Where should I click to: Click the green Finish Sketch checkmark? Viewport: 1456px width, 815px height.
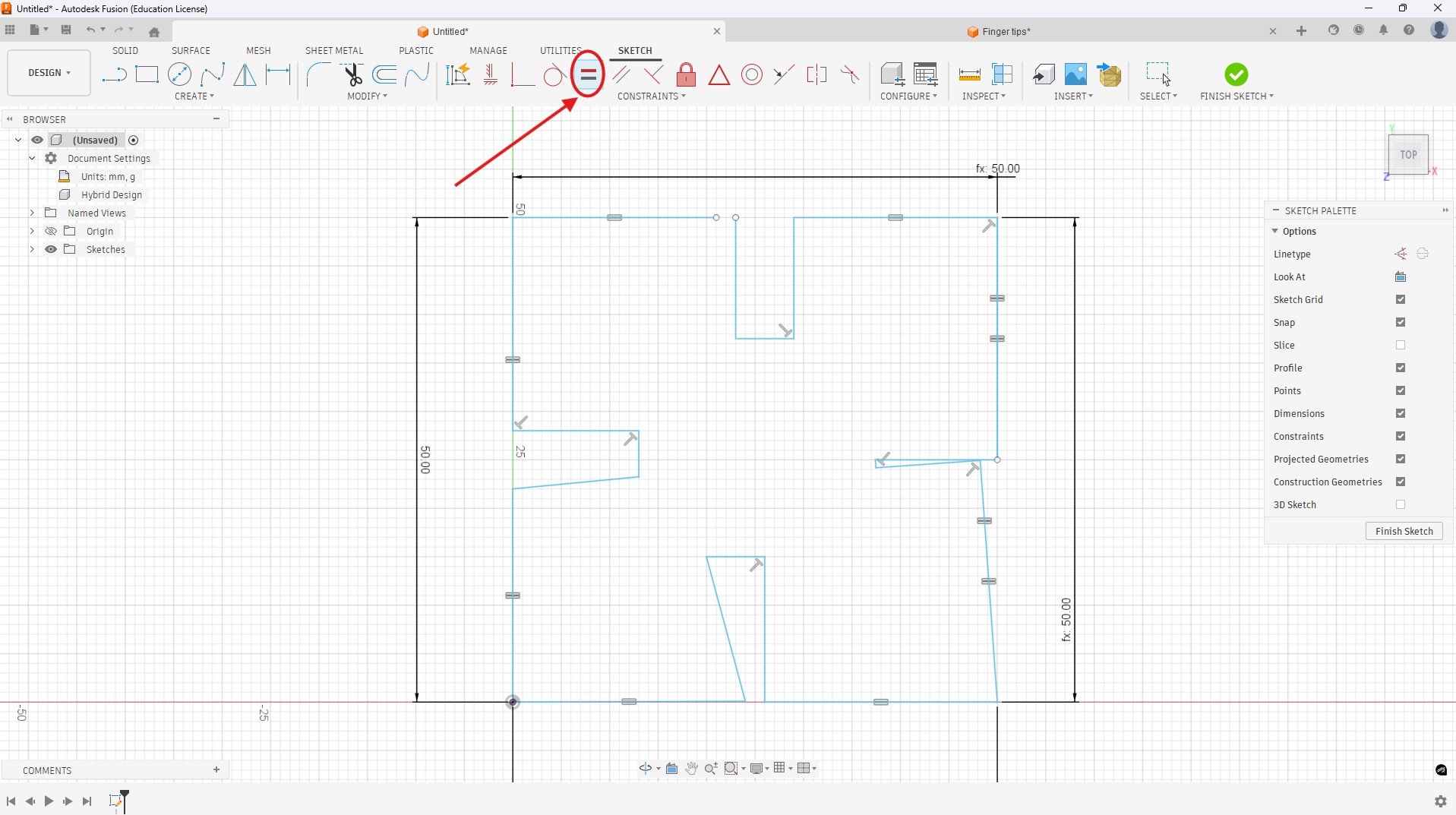pyautogui.click(x=1236, y=74)
